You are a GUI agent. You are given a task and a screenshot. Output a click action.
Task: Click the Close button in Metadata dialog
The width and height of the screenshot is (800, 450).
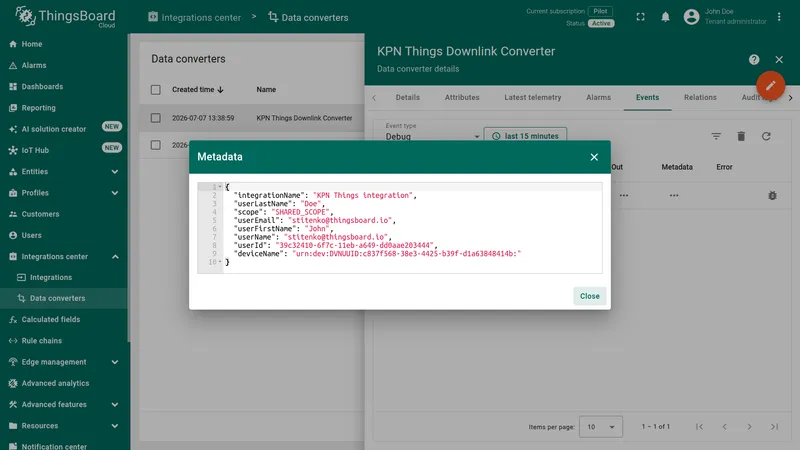click(589, 296)
